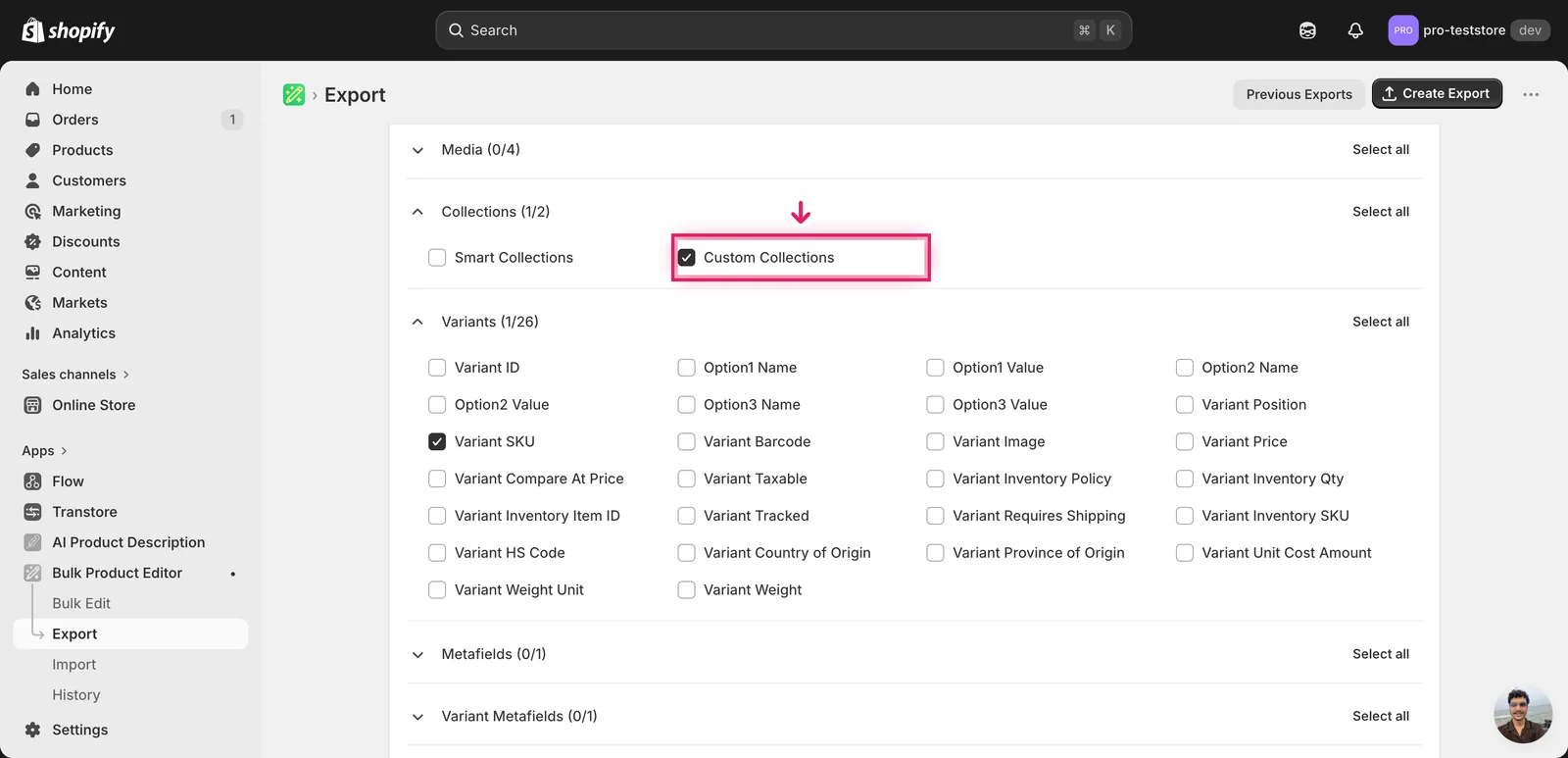Viewport: 1568px width, 758px height.
Task: Check the Smart Collections checkbox
Action: coord(437,258)
